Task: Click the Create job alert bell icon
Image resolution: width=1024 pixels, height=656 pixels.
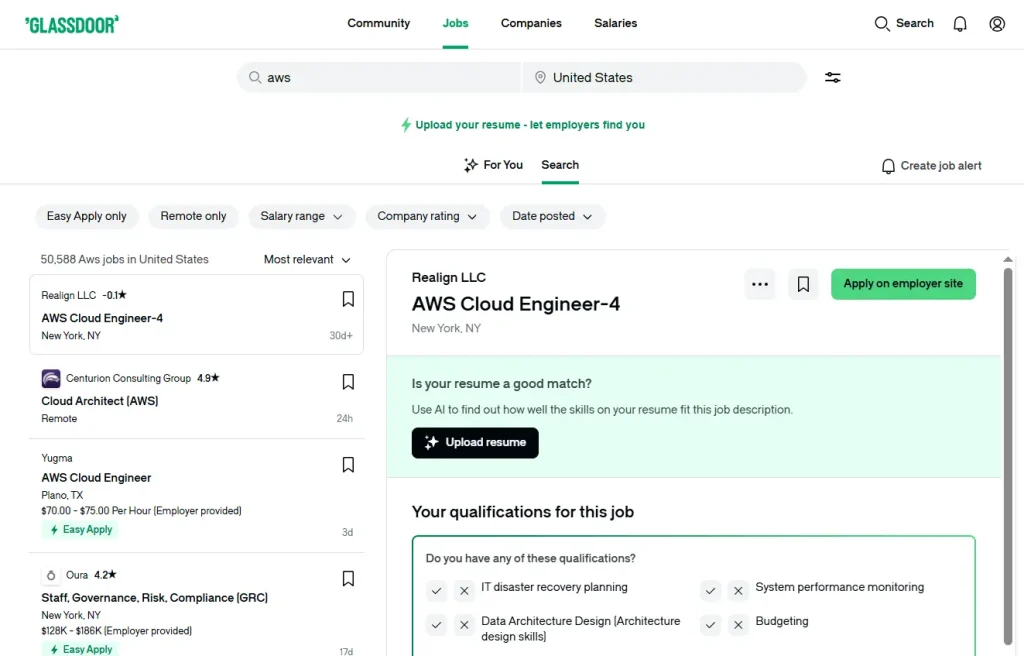Action: 888,166
